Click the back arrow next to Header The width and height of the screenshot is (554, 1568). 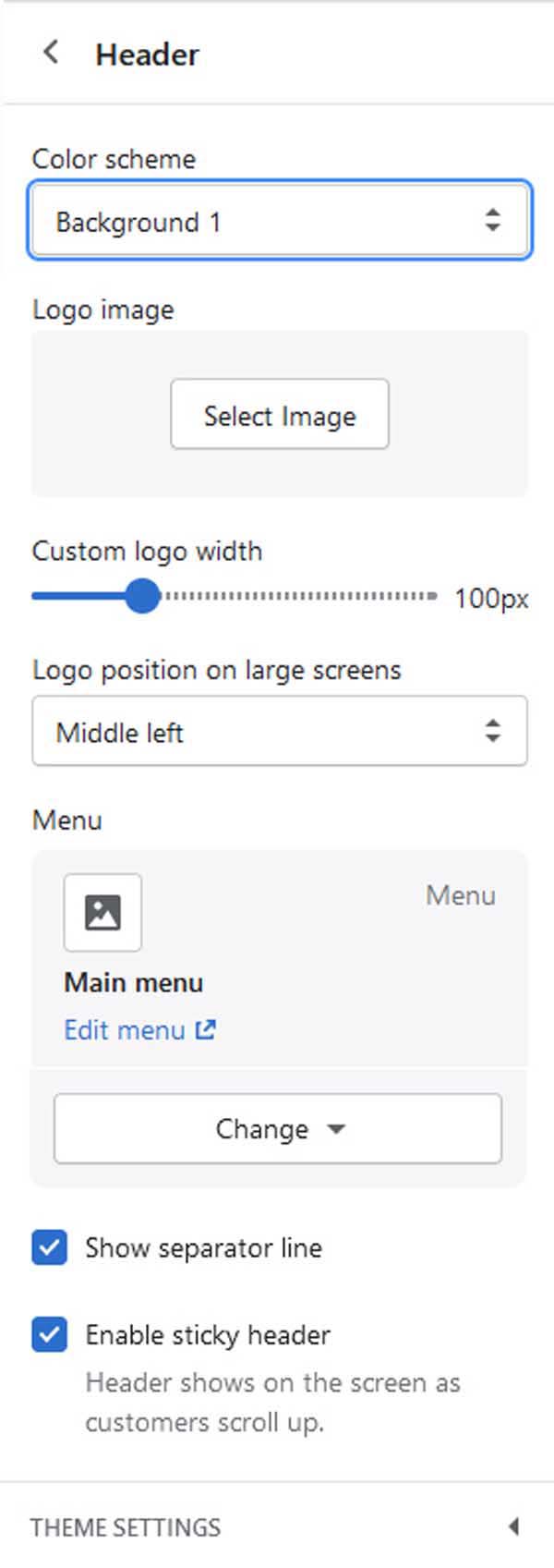tap(51, 53)
